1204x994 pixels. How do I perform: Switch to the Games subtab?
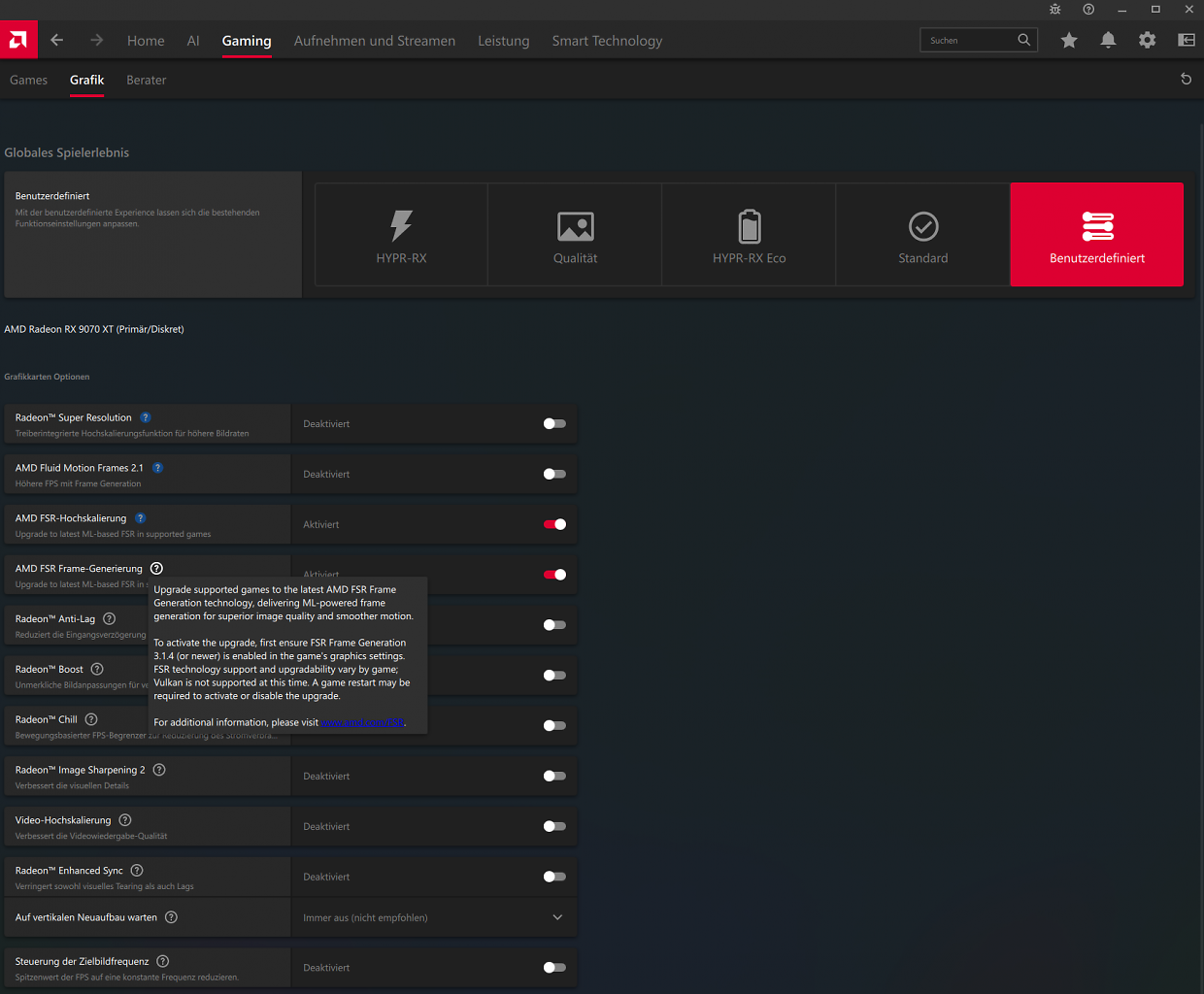[28, 80]
